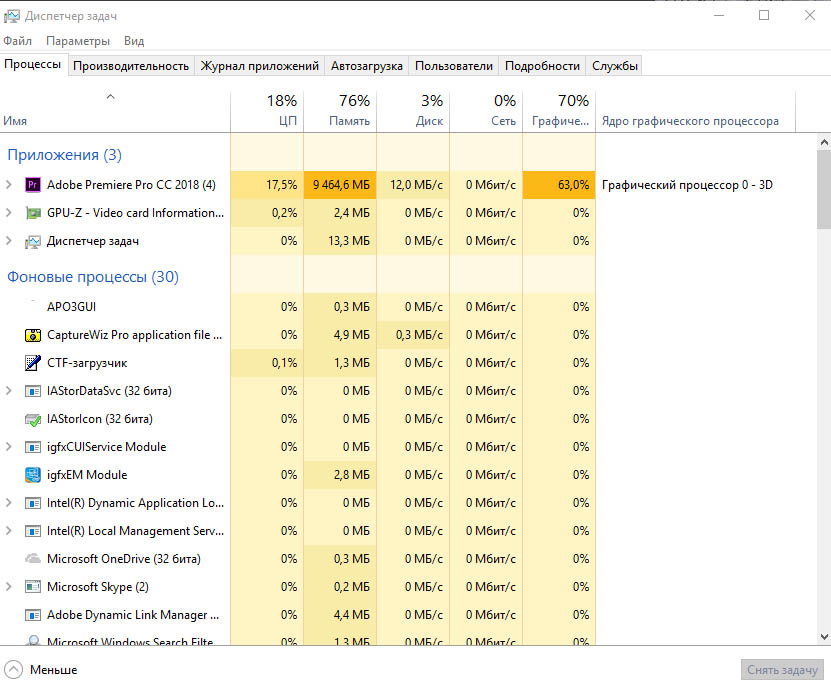The height and width of the screenshot is (684, 831).
Task: Click the CTF-загрузчик pen icon
Action: click(33, 363)
